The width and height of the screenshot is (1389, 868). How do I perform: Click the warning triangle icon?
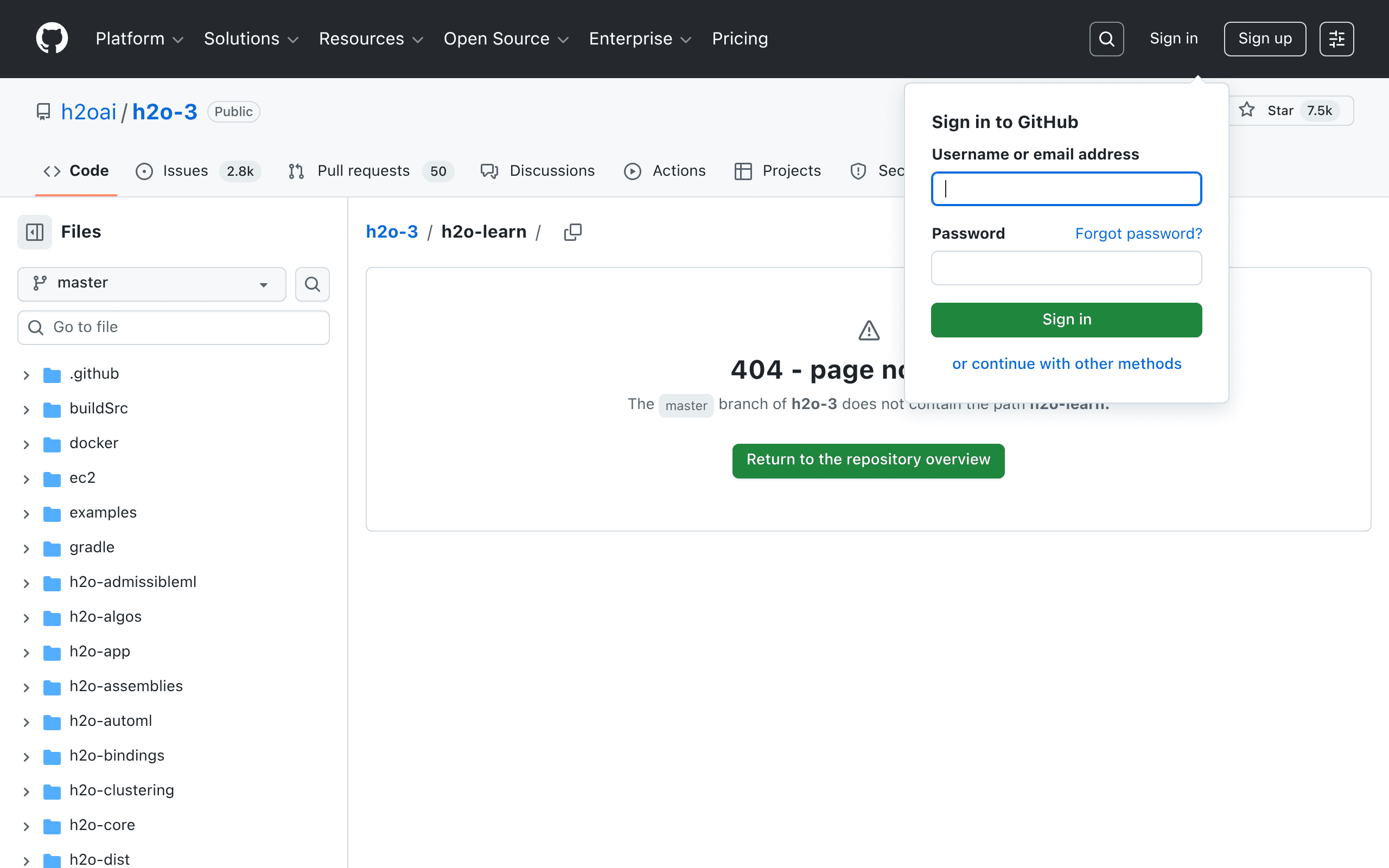point(869,331)
